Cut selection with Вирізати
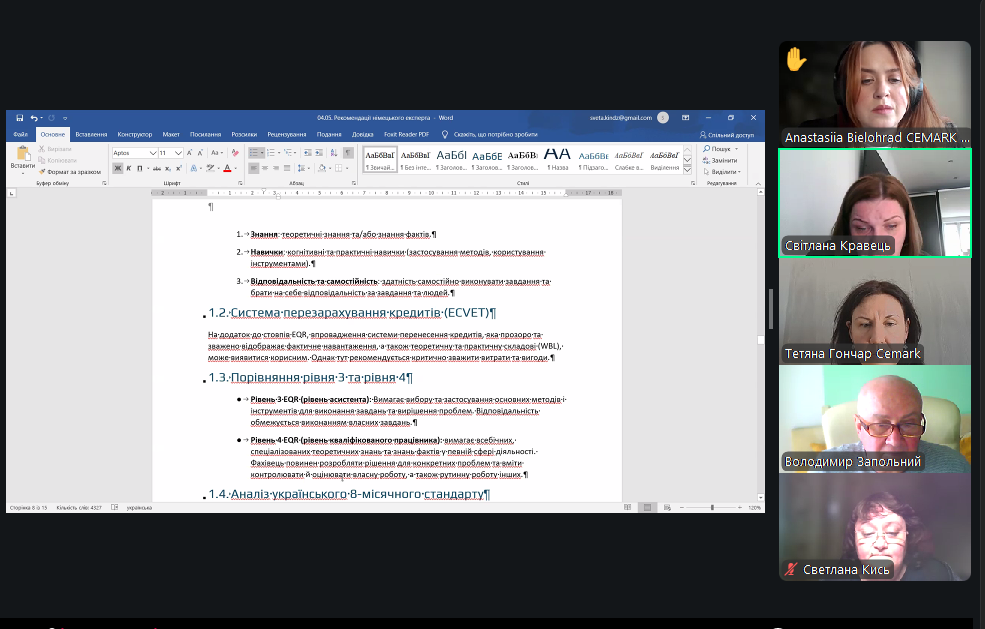The image size is (985, 629). [x=55, y=149]
